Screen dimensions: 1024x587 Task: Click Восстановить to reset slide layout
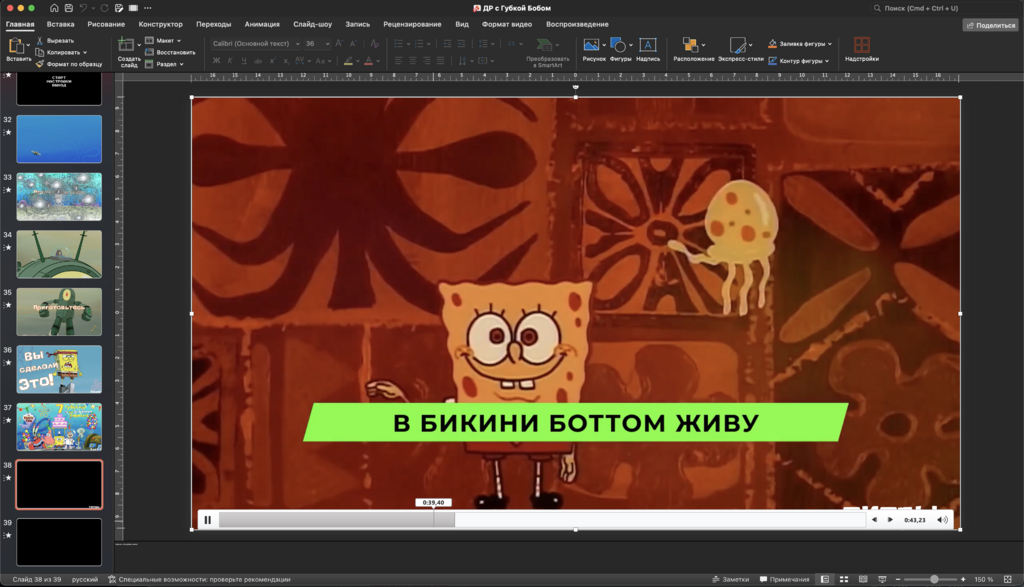coord(169,52)
